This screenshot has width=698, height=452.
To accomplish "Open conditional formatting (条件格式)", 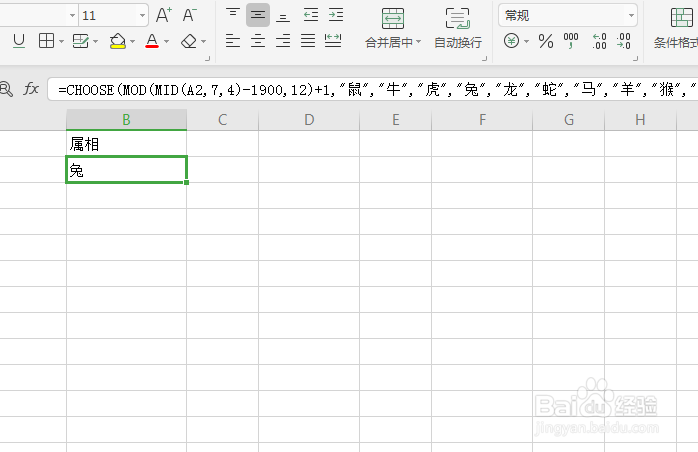I will (678, 28).
